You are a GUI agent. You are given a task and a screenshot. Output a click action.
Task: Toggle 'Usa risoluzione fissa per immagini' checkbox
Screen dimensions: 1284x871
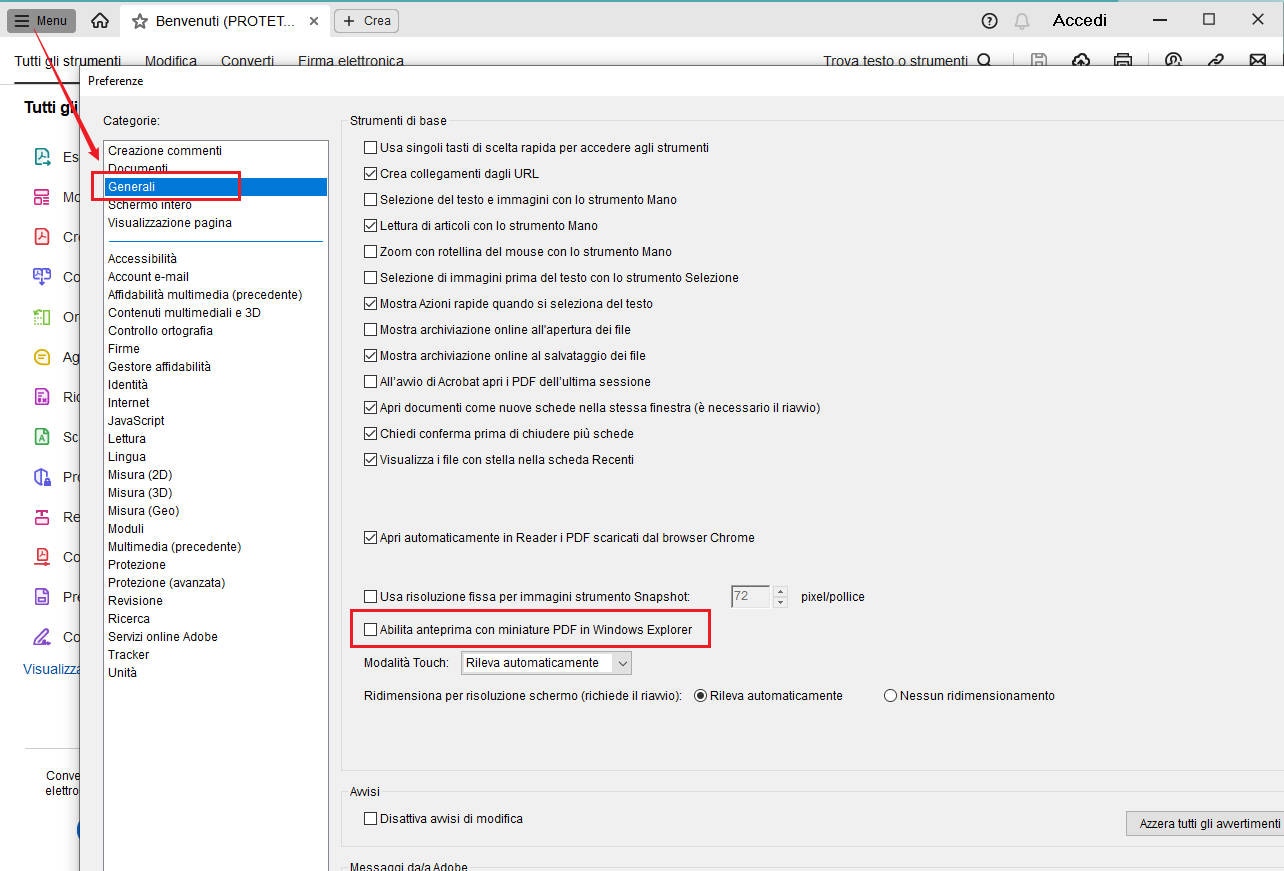[371, 597]
